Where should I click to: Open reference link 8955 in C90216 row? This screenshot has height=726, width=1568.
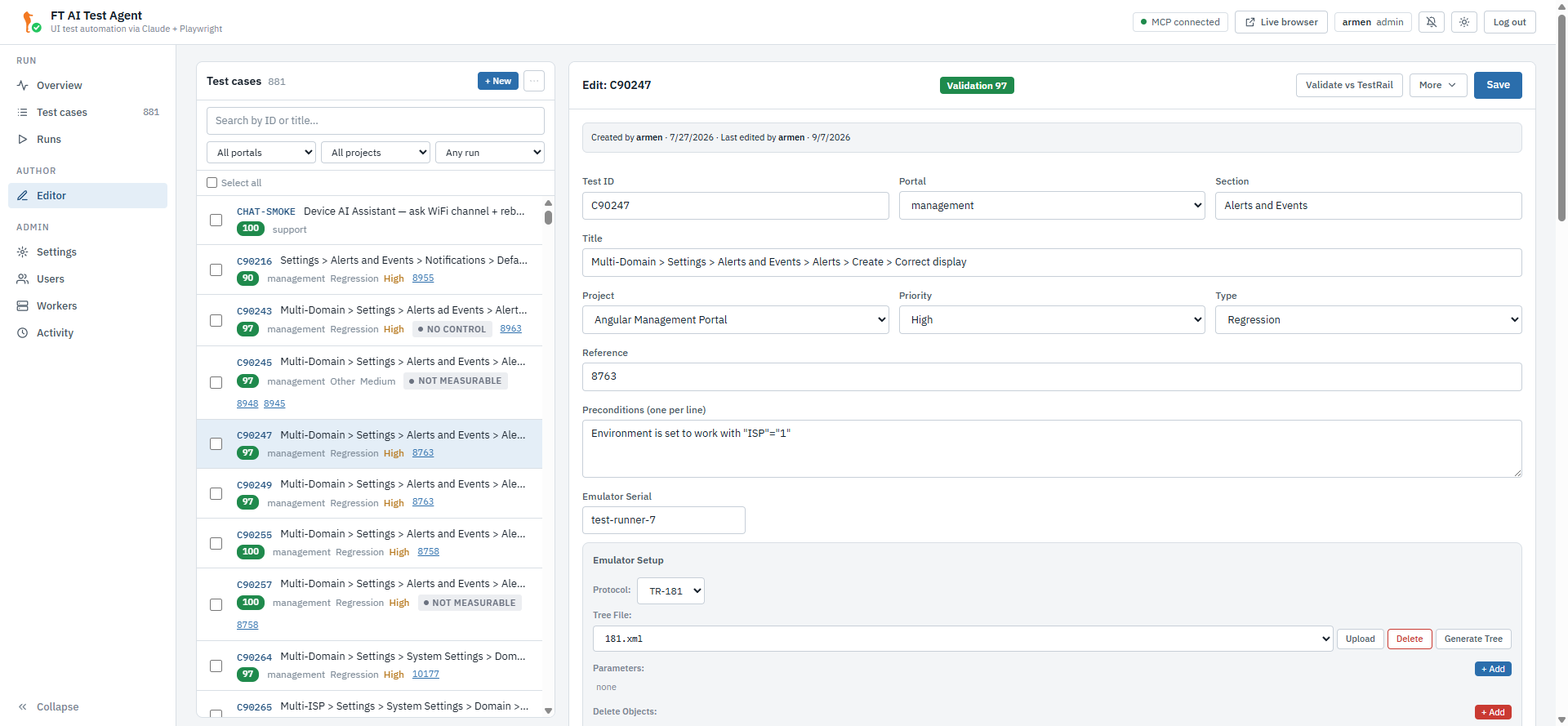tap(423, 279)
